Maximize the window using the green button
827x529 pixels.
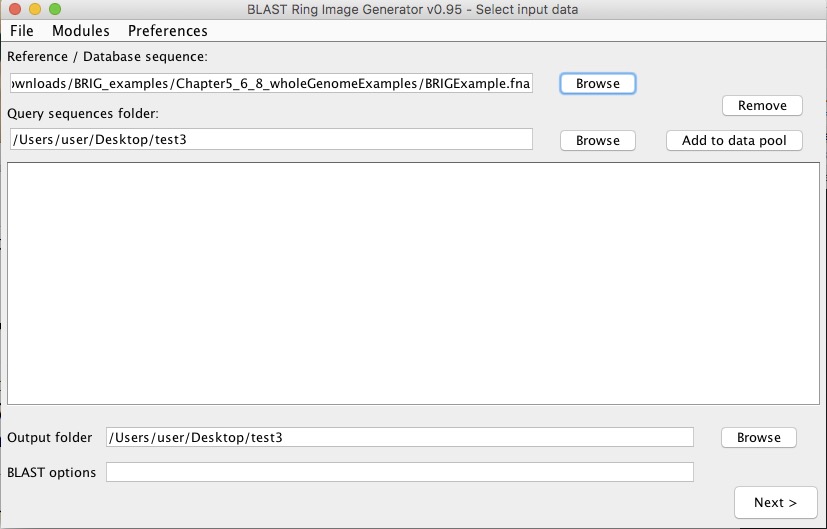click(x=55, y=9)
